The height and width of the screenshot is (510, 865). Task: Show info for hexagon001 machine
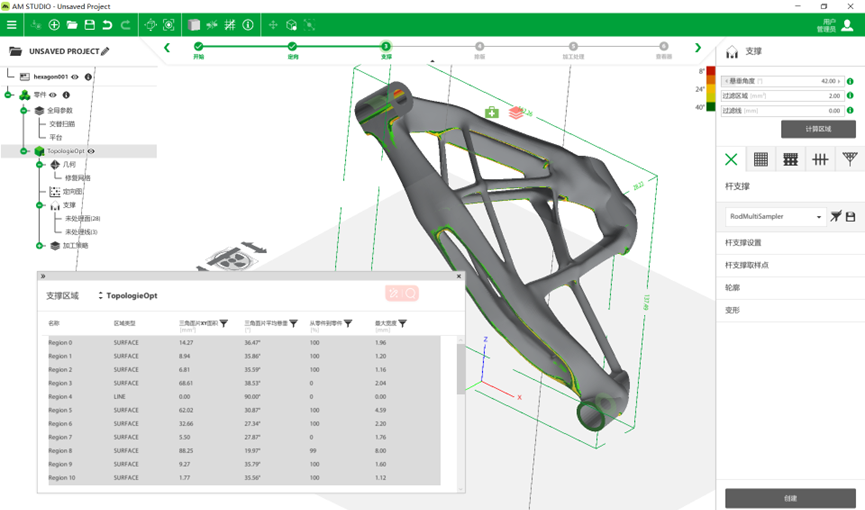pos(88,77)
